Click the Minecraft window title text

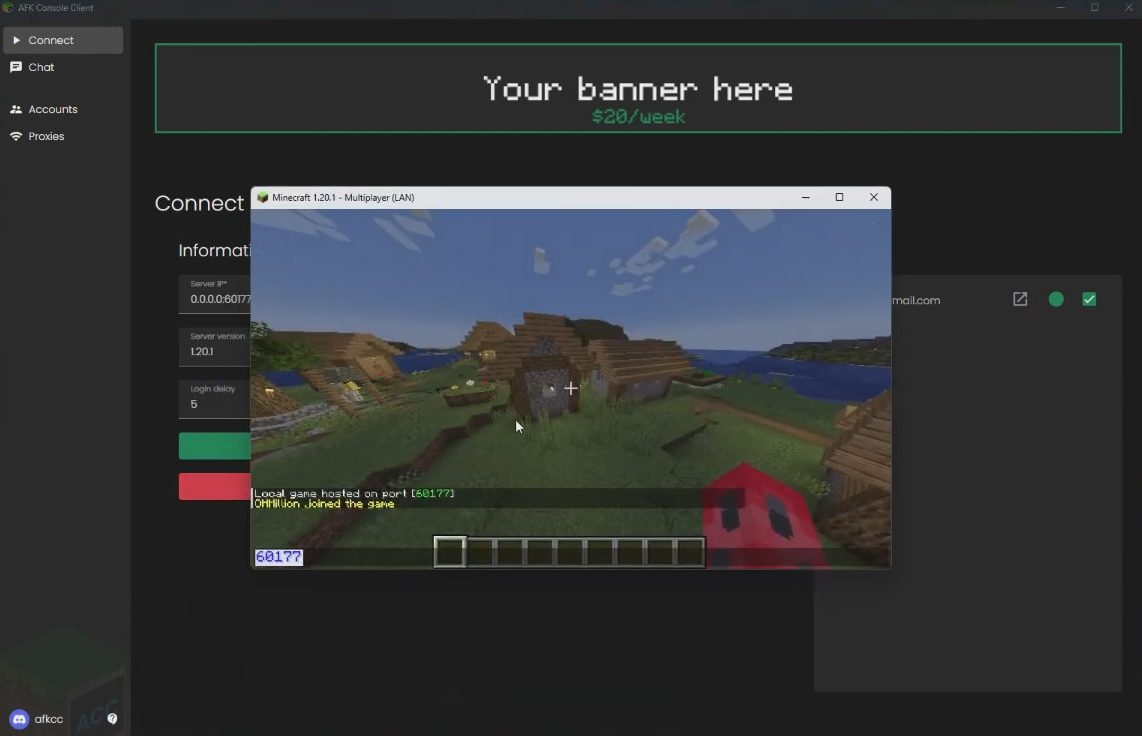click(x=343, y=197)
